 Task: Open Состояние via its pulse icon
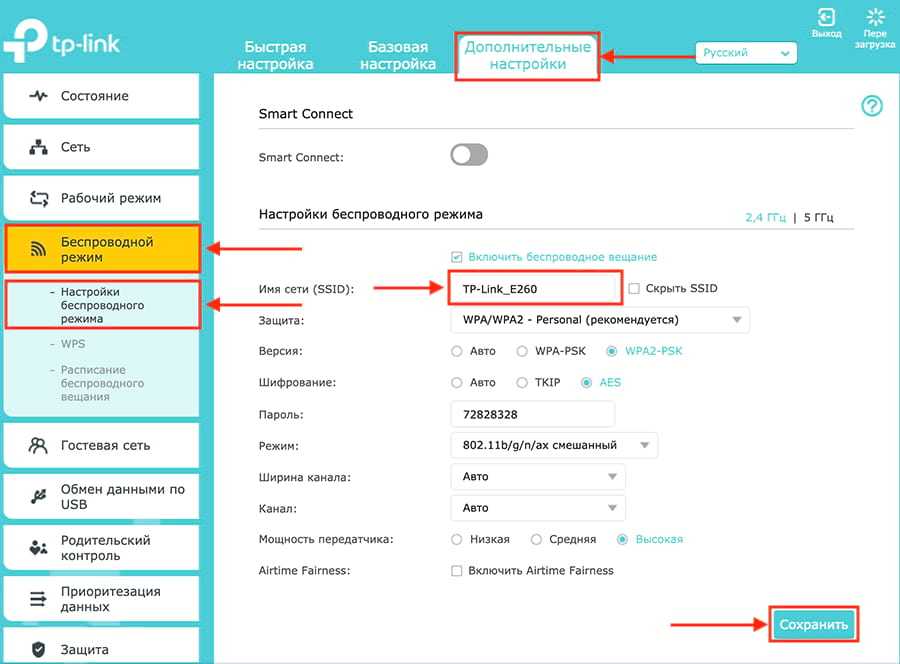[39, 97]
